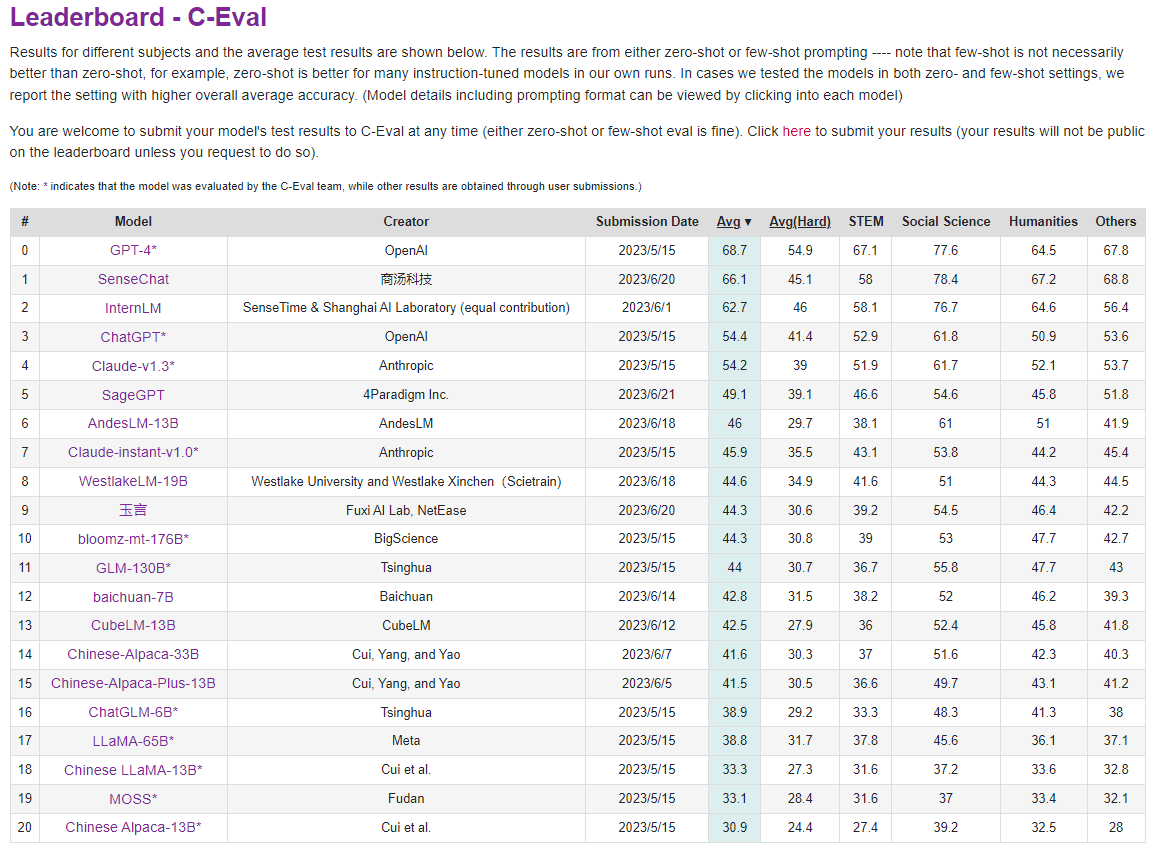Viewport: 1159px width, 857px height.
Task: Sort the table by Avg column
Action: tap(733, 222)
